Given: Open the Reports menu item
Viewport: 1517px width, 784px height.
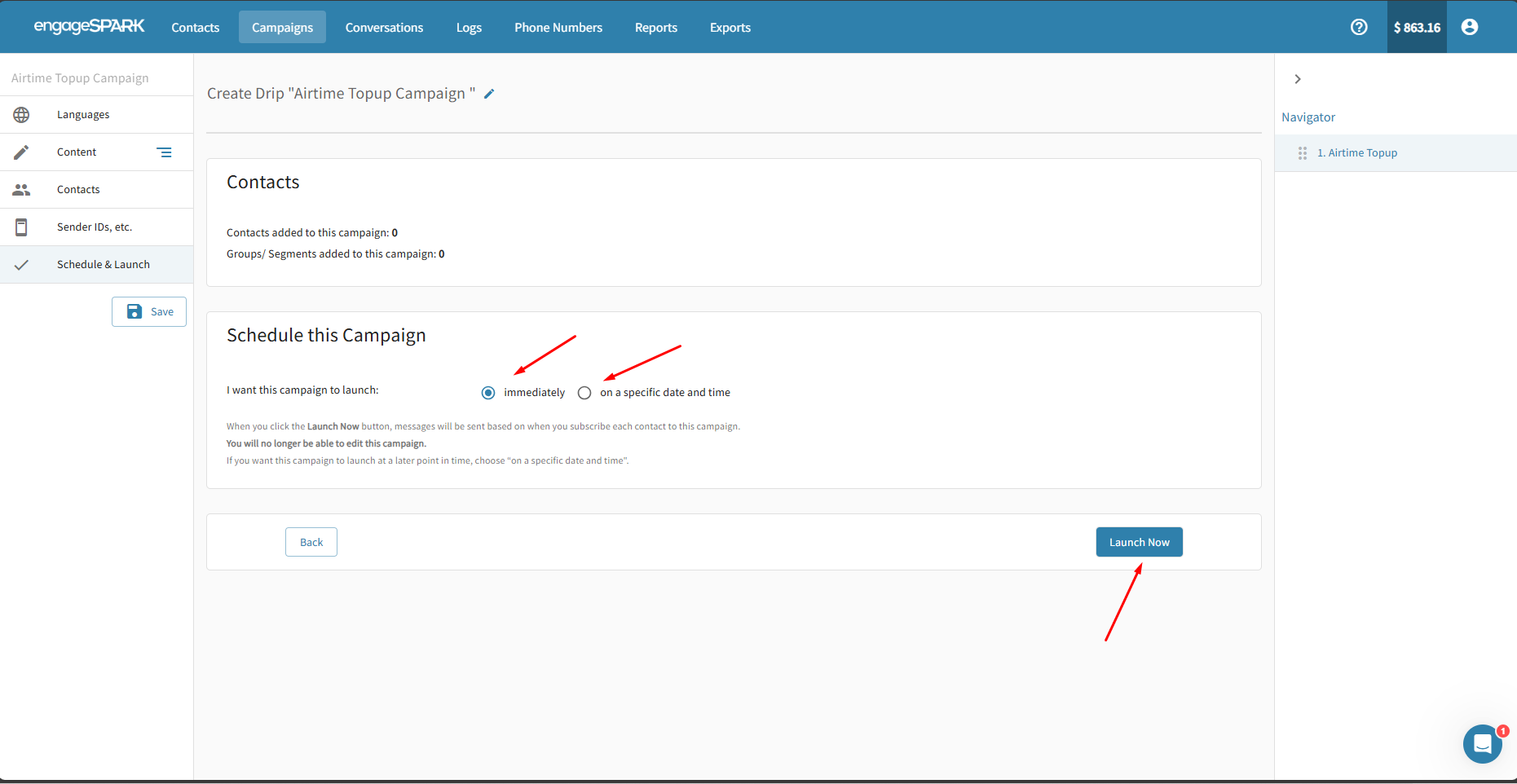Looking at the screenshot, I should pos(655,27).
